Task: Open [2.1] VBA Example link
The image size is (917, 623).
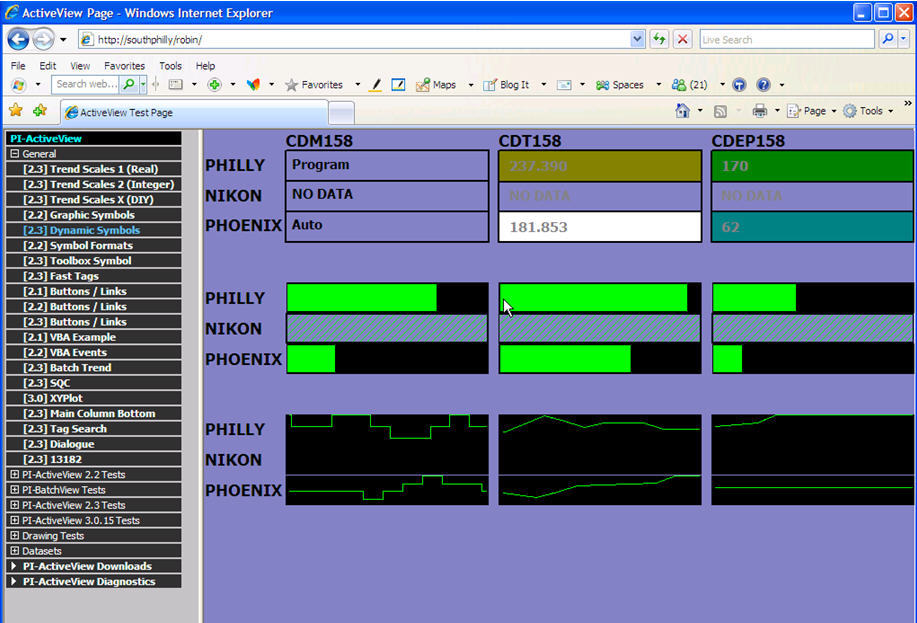Action: click(x=70, y=337)
